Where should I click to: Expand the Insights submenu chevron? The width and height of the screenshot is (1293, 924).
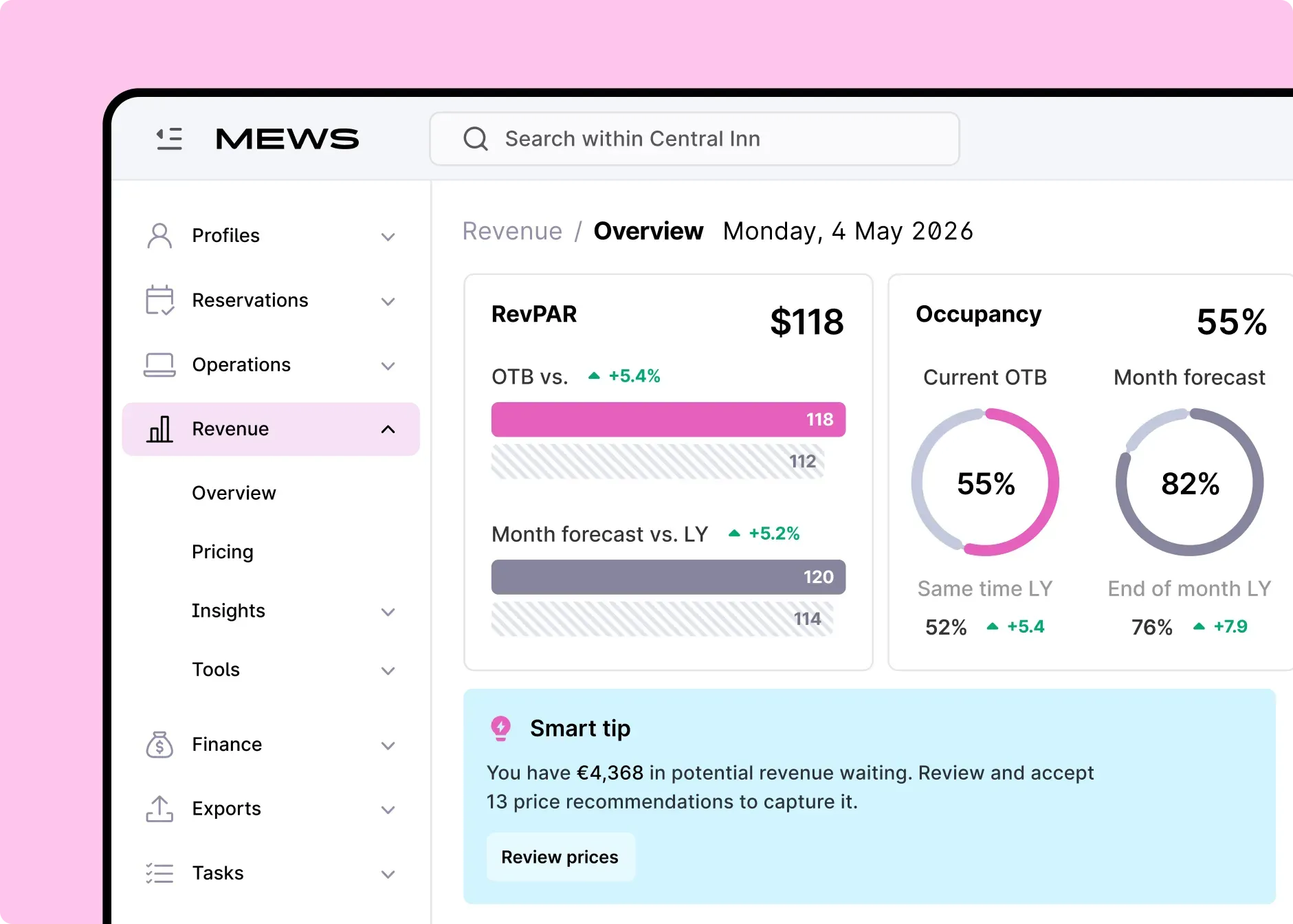(388, 612)
